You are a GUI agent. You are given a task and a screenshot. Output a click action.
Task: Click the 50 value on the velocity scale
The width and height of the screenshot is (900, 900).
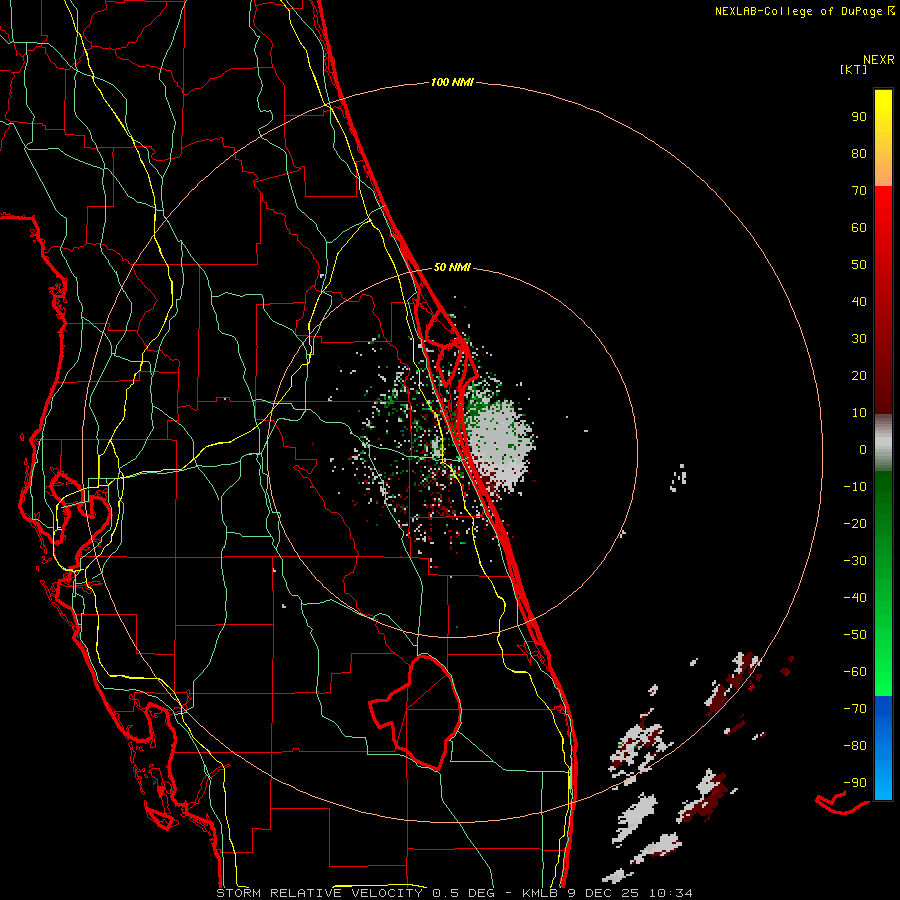(859, 265)
